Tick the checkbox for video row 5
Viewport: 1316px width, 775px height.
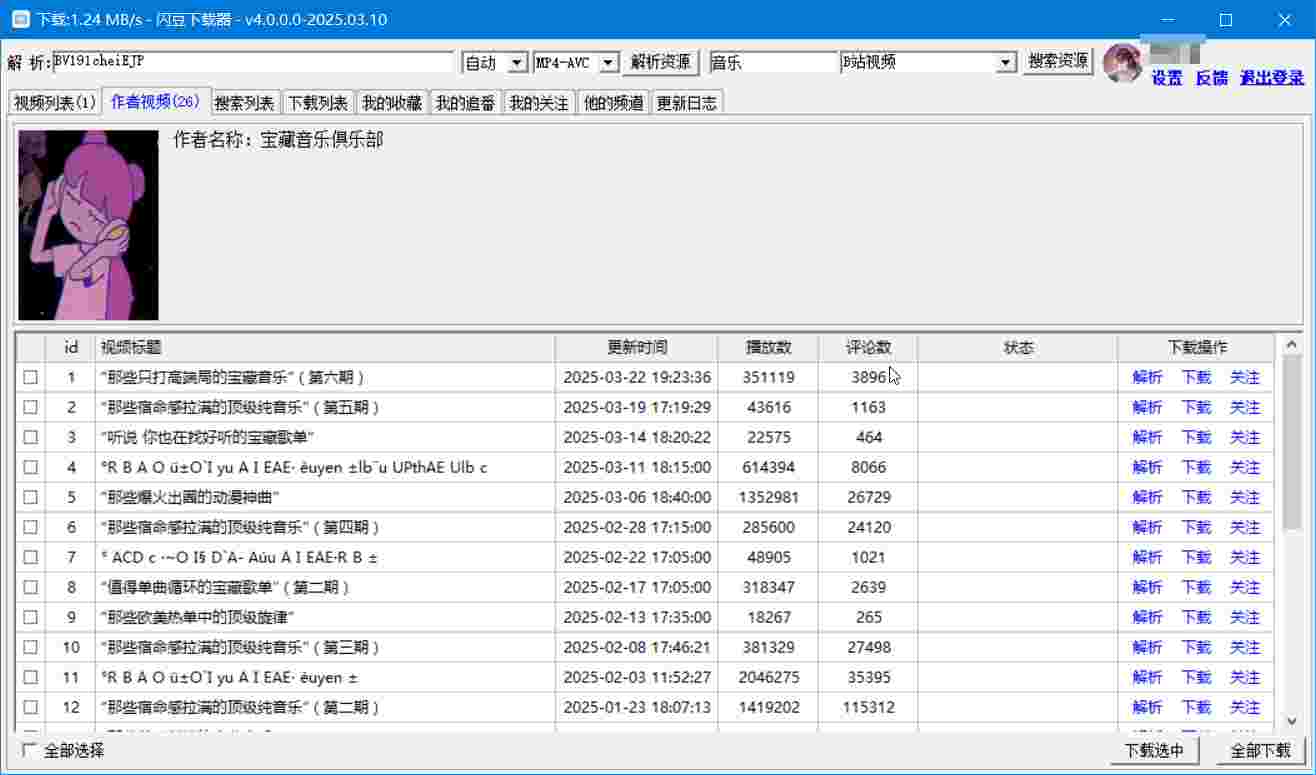31,497
